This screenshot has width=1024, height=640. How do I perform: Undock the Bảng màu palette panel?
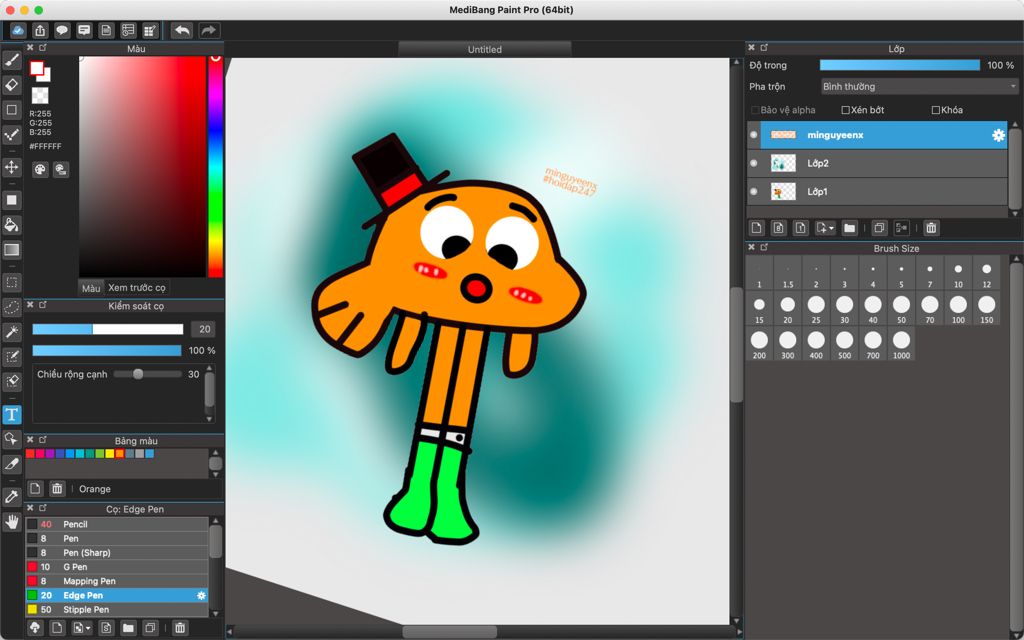pos(43,440)
